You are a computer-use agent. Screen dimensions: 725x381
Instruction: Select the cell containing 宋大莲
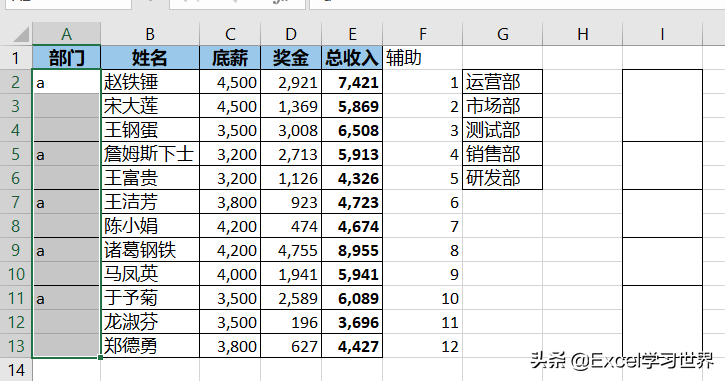click(x=150, y=106)
